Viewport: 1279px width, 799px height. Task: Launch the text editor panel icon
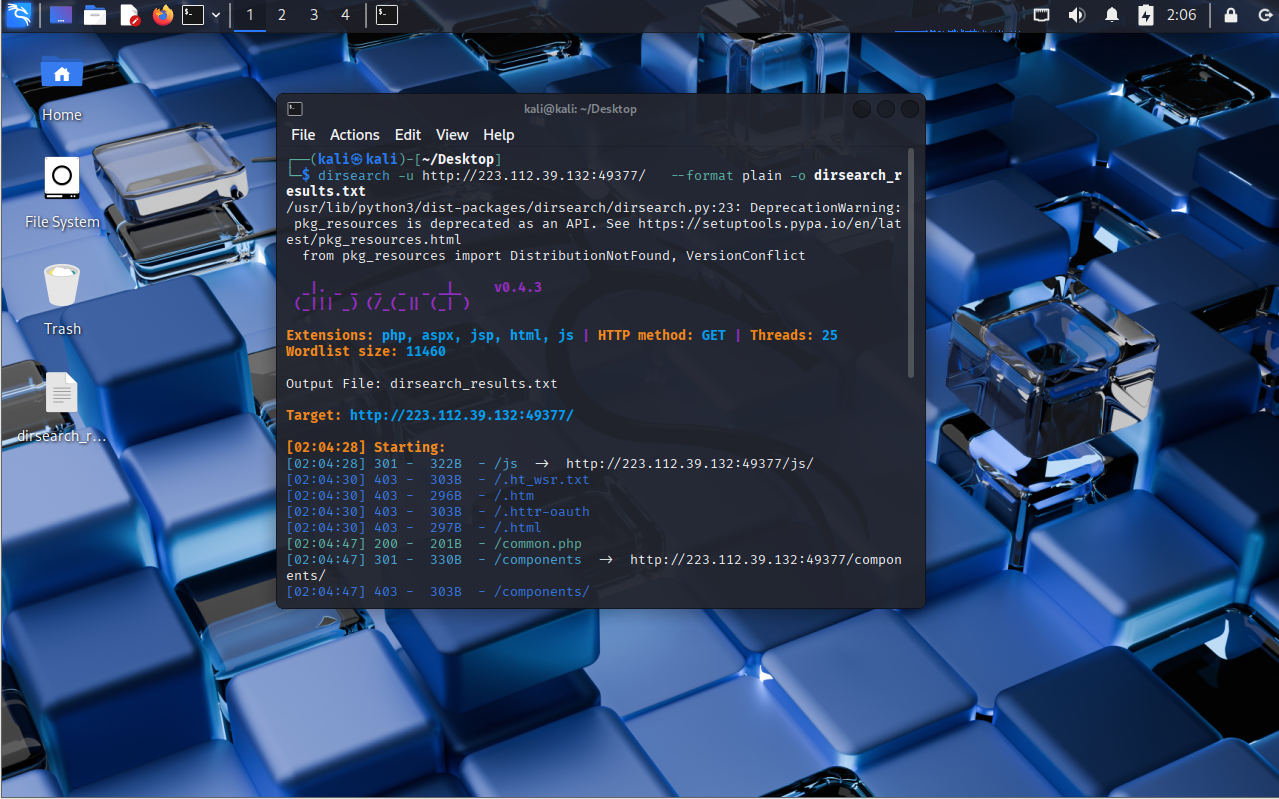point(129,15)
